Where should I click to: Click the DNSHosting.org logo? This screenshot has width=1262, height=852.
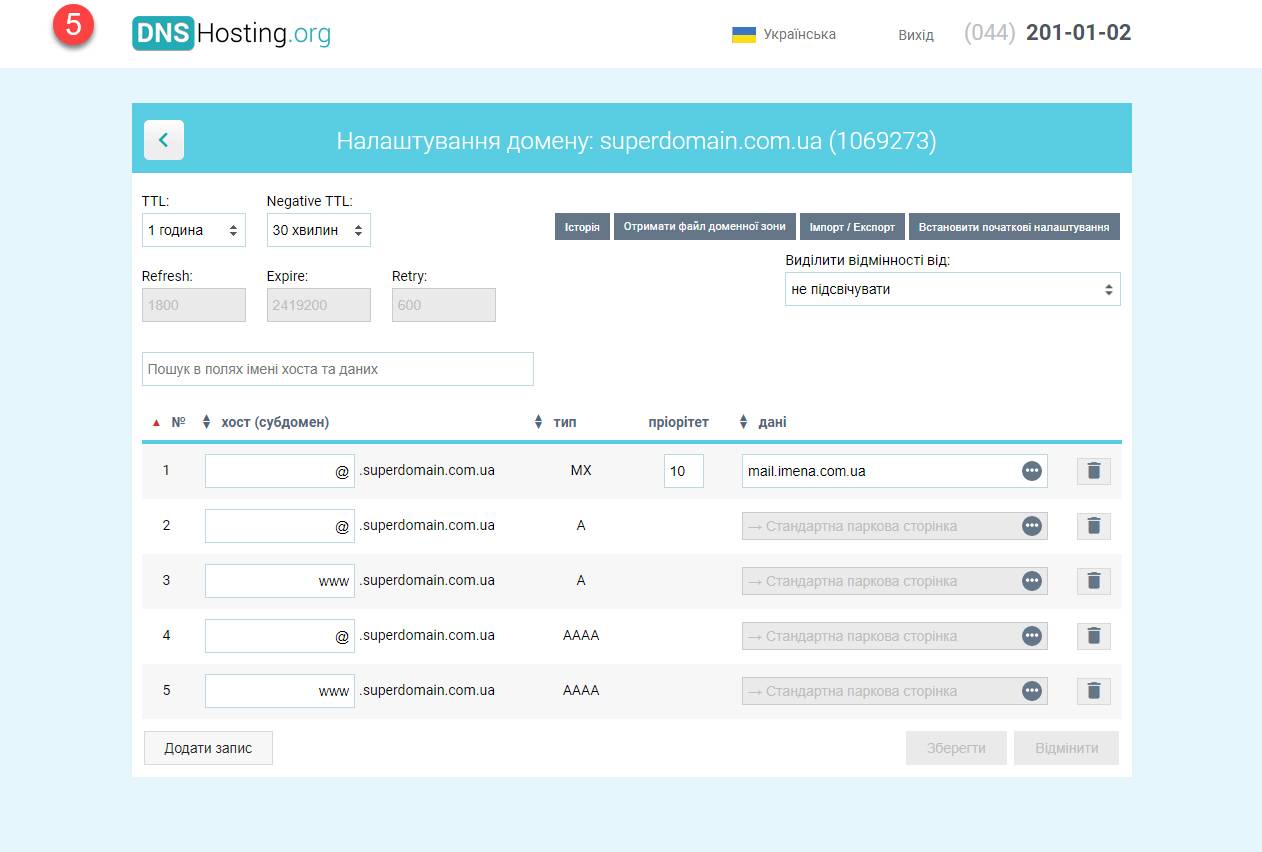pos(231,34)
